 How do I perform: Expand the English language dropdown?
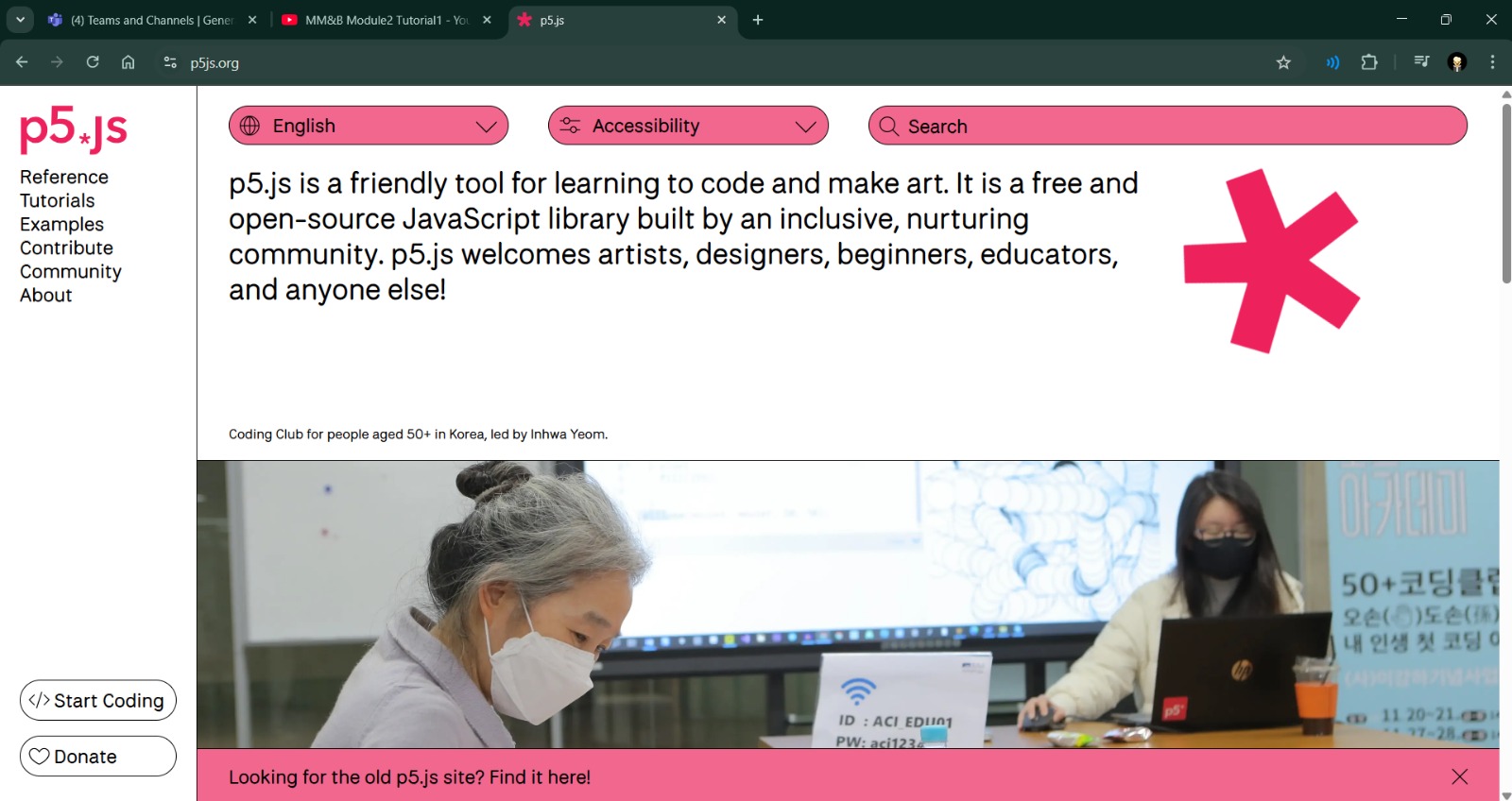(369, 126)
